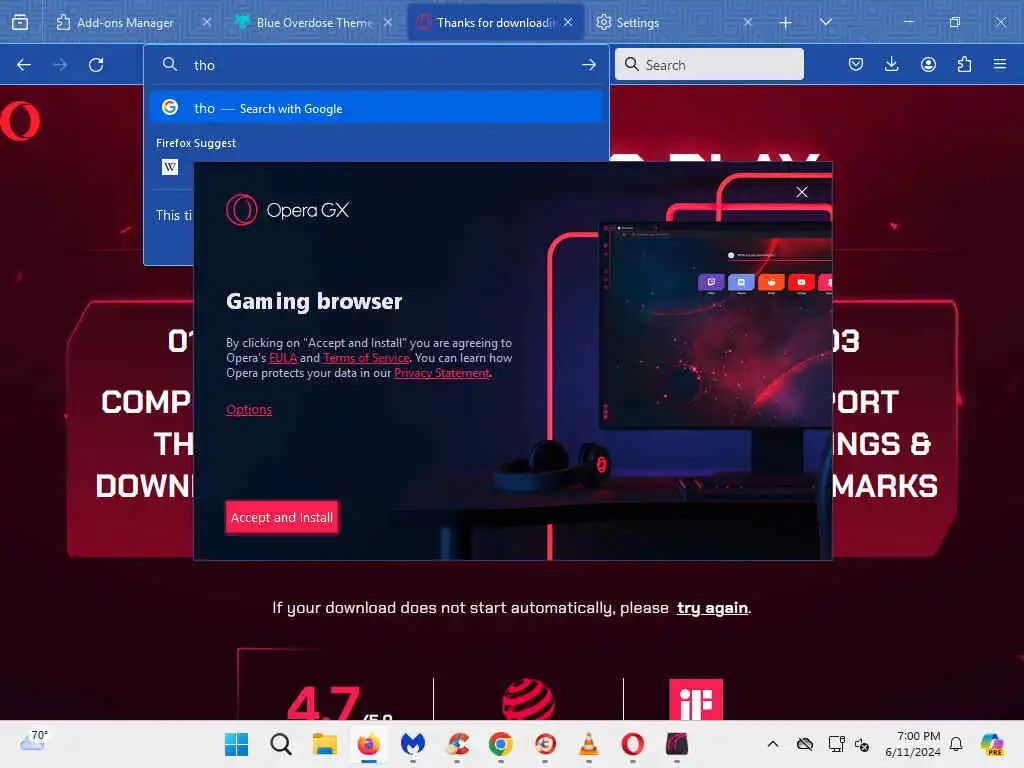The width and height of the screenshot is (1024, 768).
Task: Open the Windows Start menu
Action: pyautogui.click(x=236, y=744)
